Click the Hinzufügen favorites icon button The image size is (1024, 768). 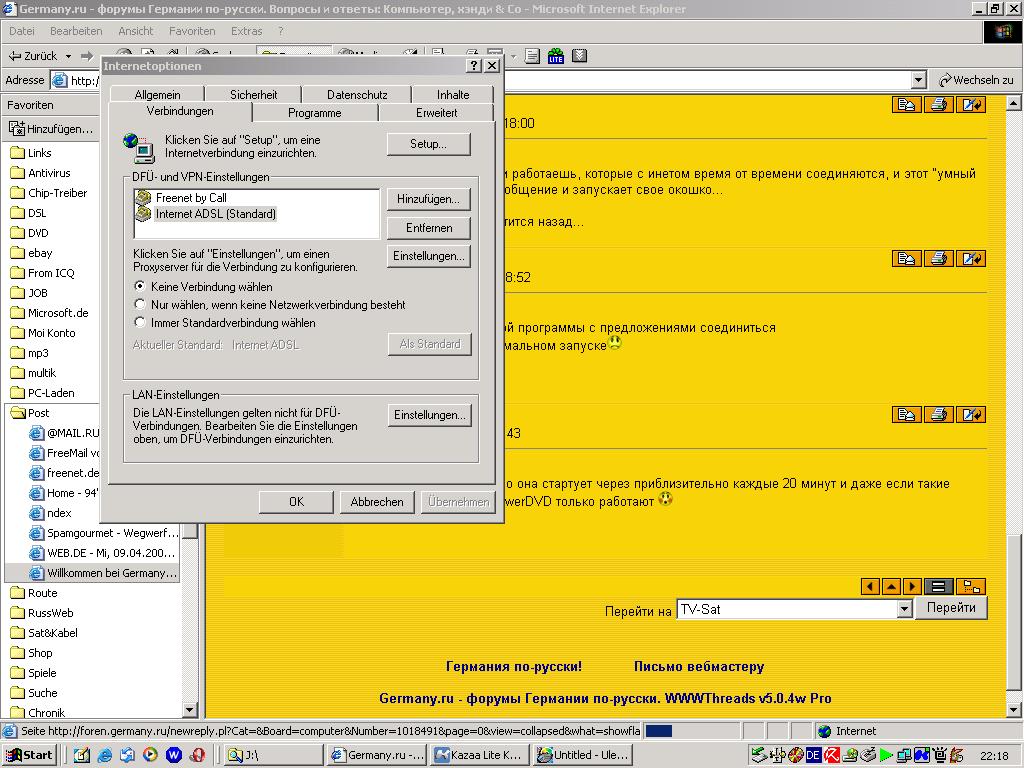(x=51, y=129)
